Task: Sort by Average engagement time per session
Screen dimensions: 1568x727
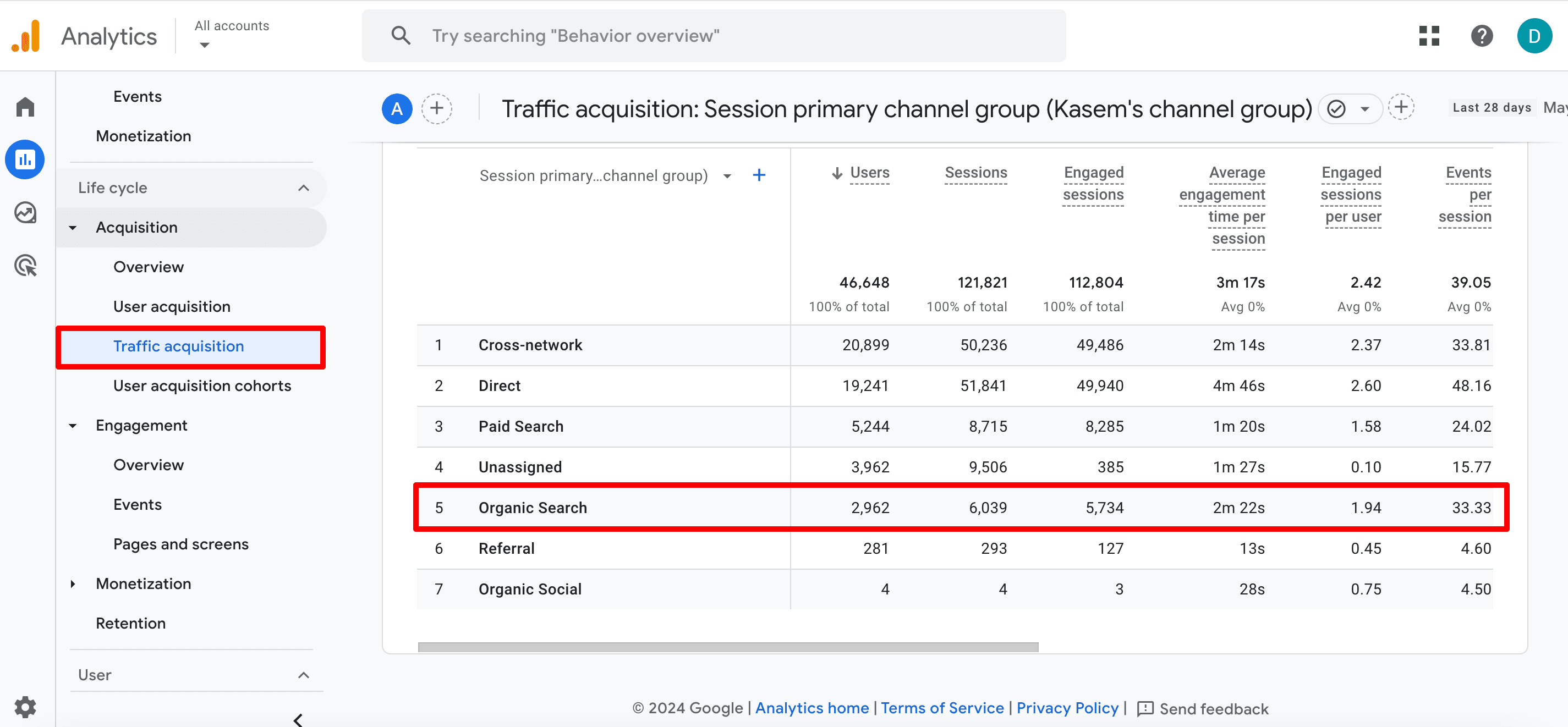Action: 1221,206
